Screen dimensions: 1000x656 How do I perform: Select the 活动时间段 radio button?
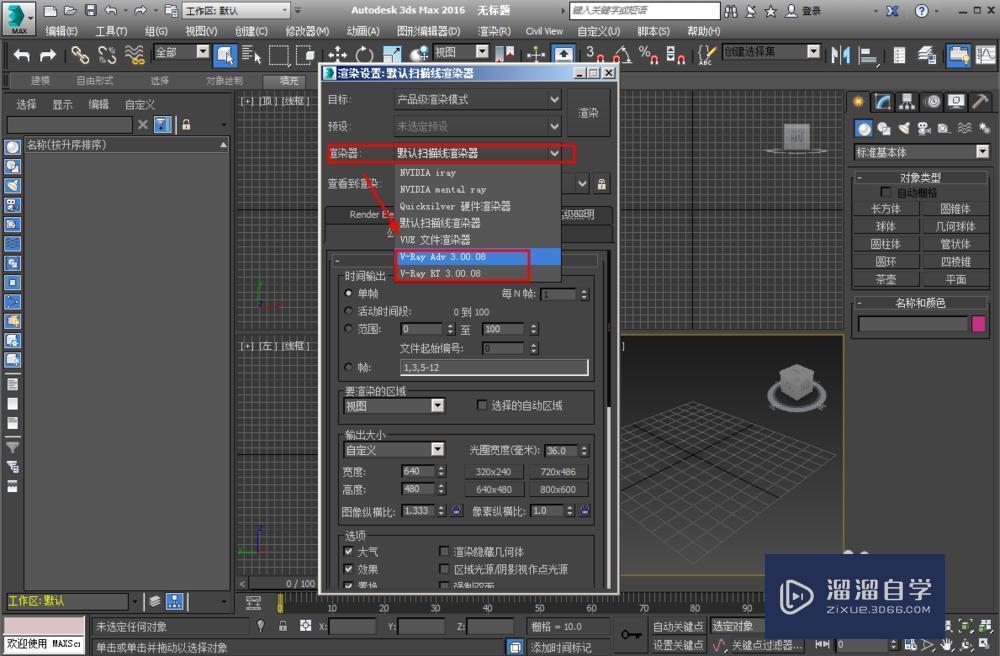(x=349, y=311)
